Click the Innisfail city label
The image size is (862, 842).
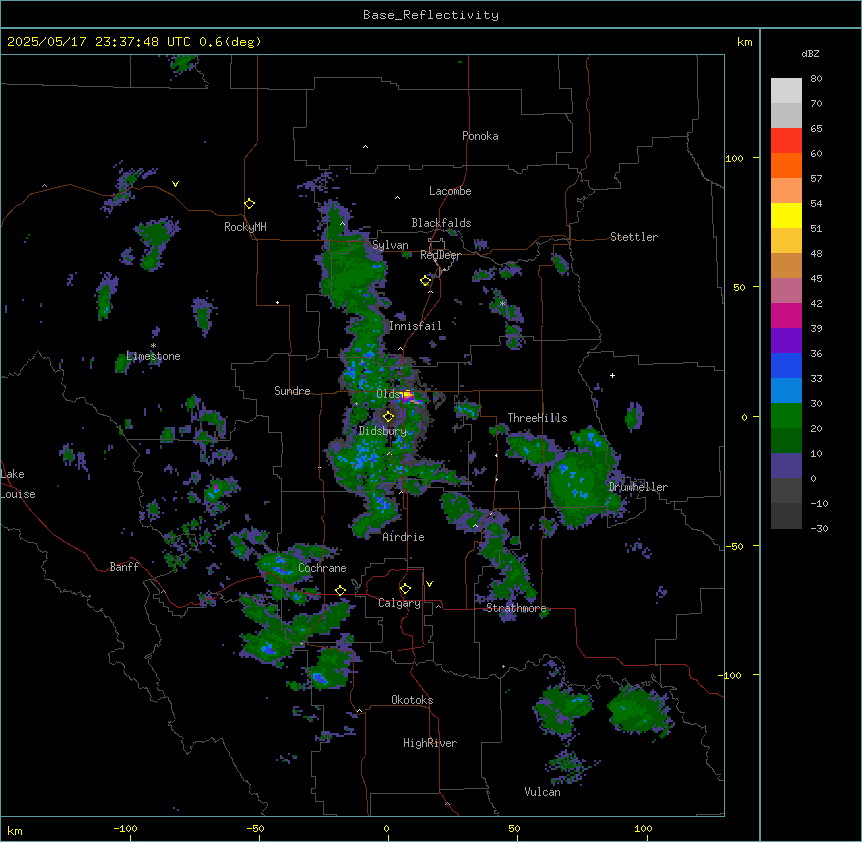click(x=415, y=326)
